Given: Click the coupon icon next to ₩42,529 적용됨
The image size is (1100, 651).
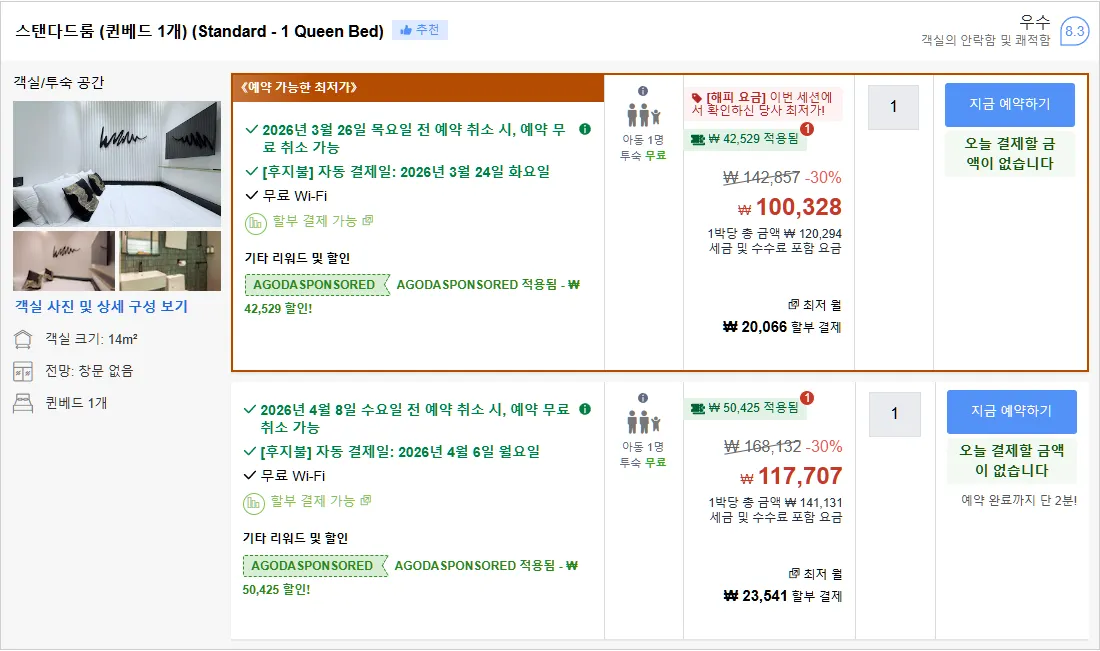Looking at the screenshot, I should [697, 139].
